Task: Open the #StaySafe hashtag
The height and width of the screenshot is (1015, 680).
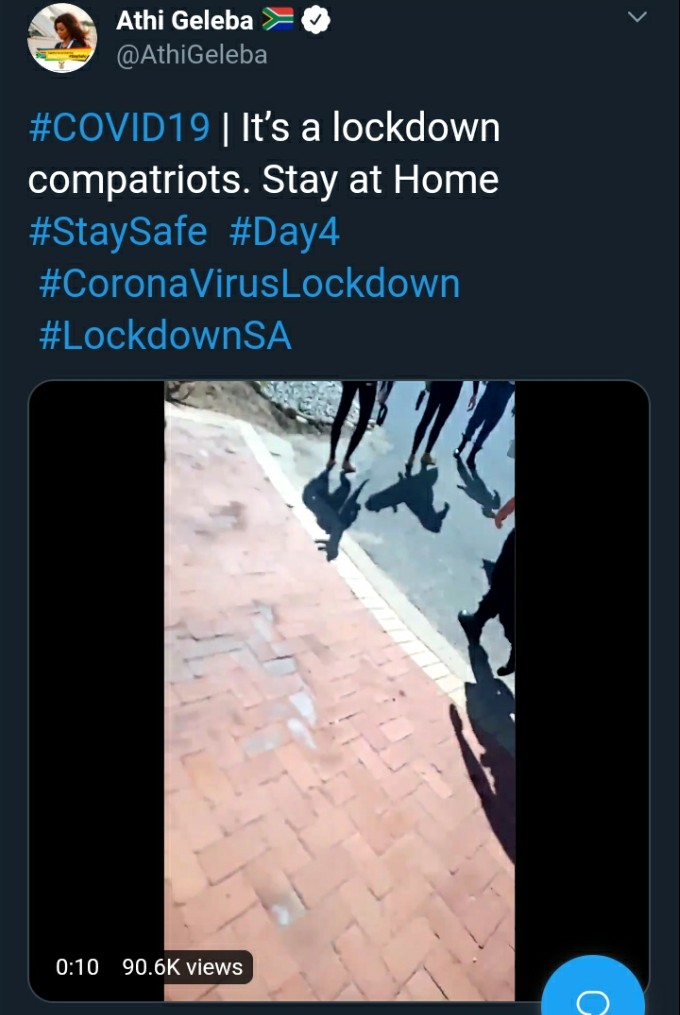Action: point(118,232)
